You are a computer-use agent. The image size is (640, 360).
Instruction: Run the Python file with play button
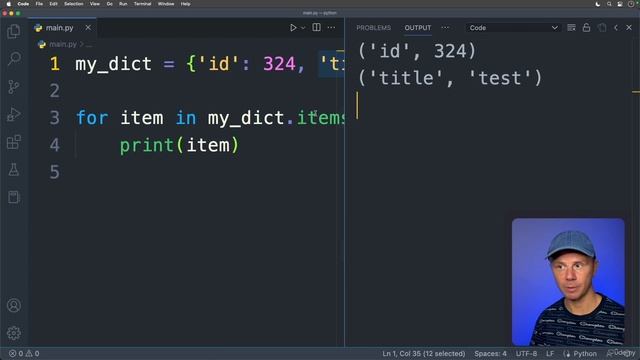[293, 28]
